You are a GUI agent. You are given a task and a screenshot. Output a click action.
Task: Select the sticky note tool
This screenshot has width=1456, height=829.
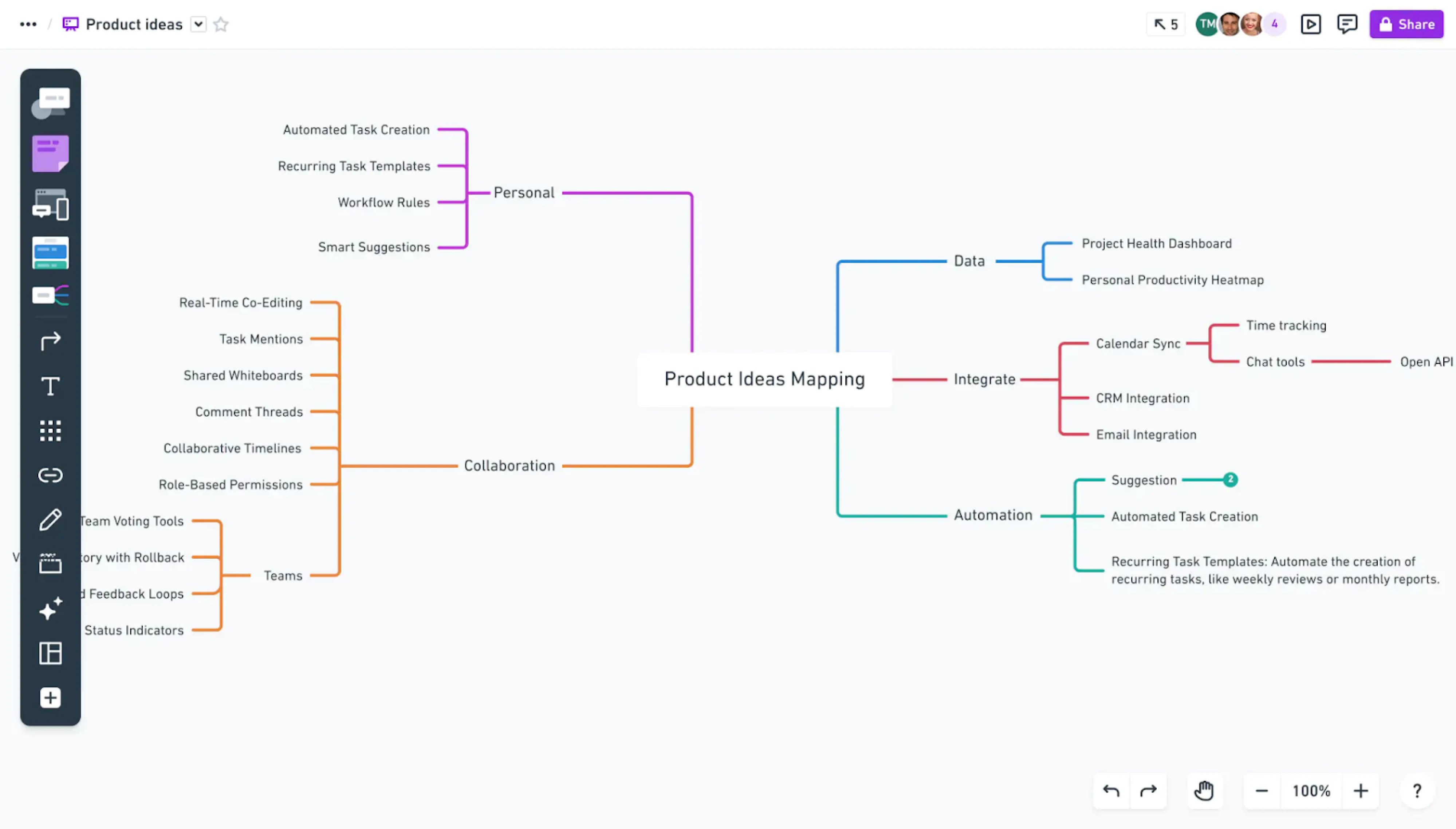coord(50,153)
